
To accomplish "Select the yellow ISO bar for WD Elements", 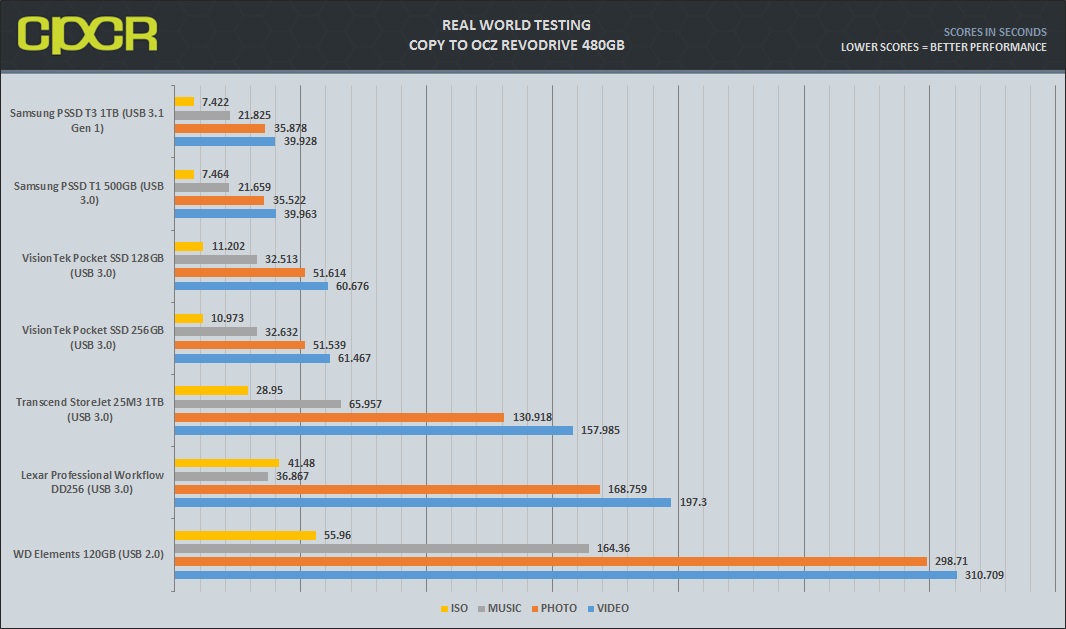I will (245, 535).
